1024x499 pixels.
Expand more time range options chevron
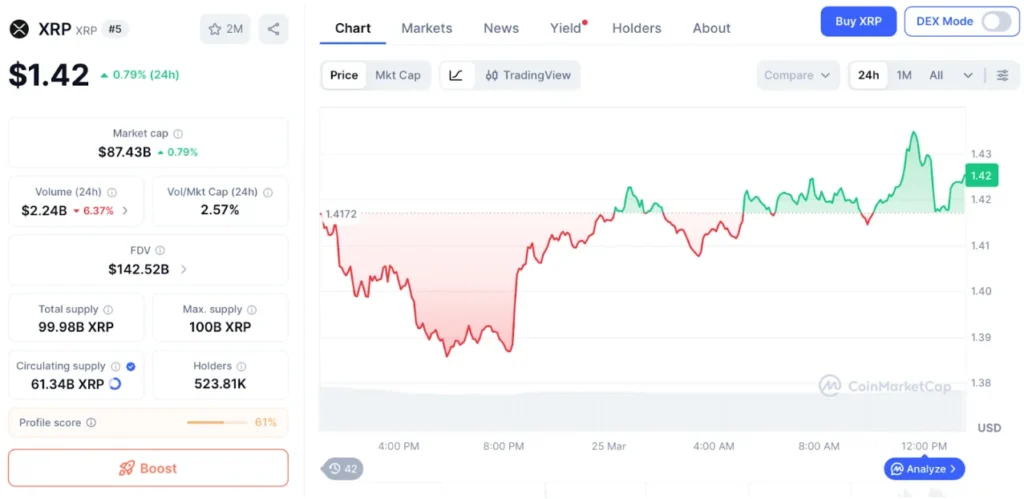(x=967, y=75)
